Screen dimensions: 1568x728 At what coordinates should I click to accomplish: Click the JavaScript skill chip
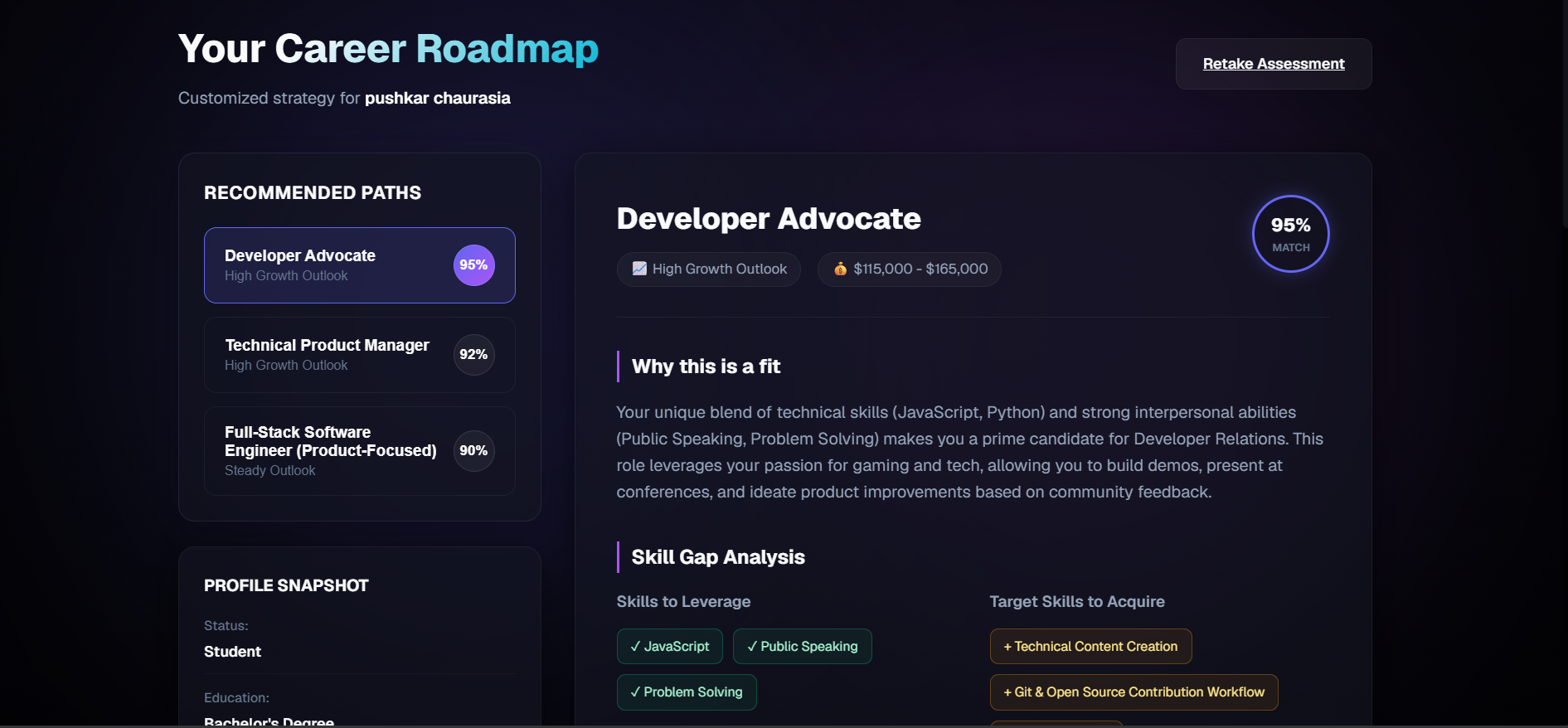tap(669, 647)
